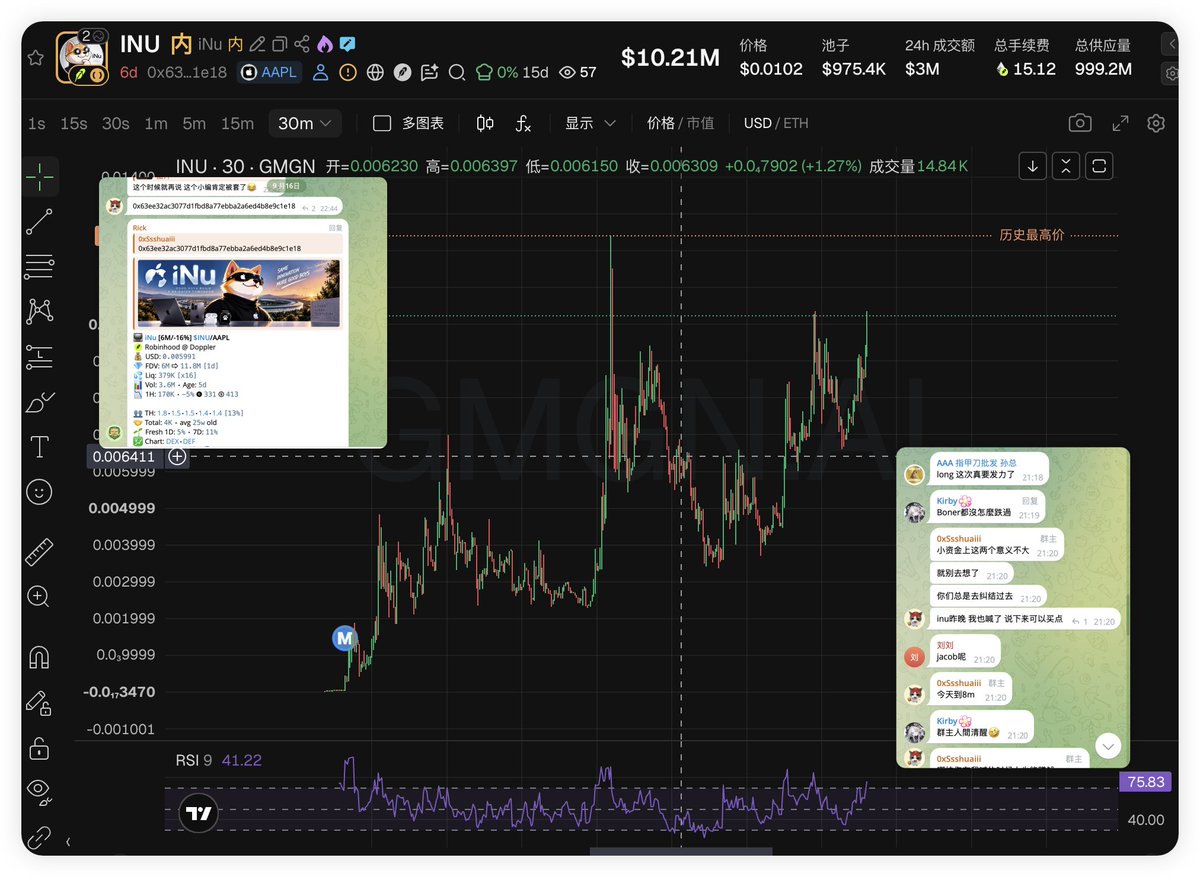Toggle stay-in-drawing-mode pencil lock

(40, 703)
